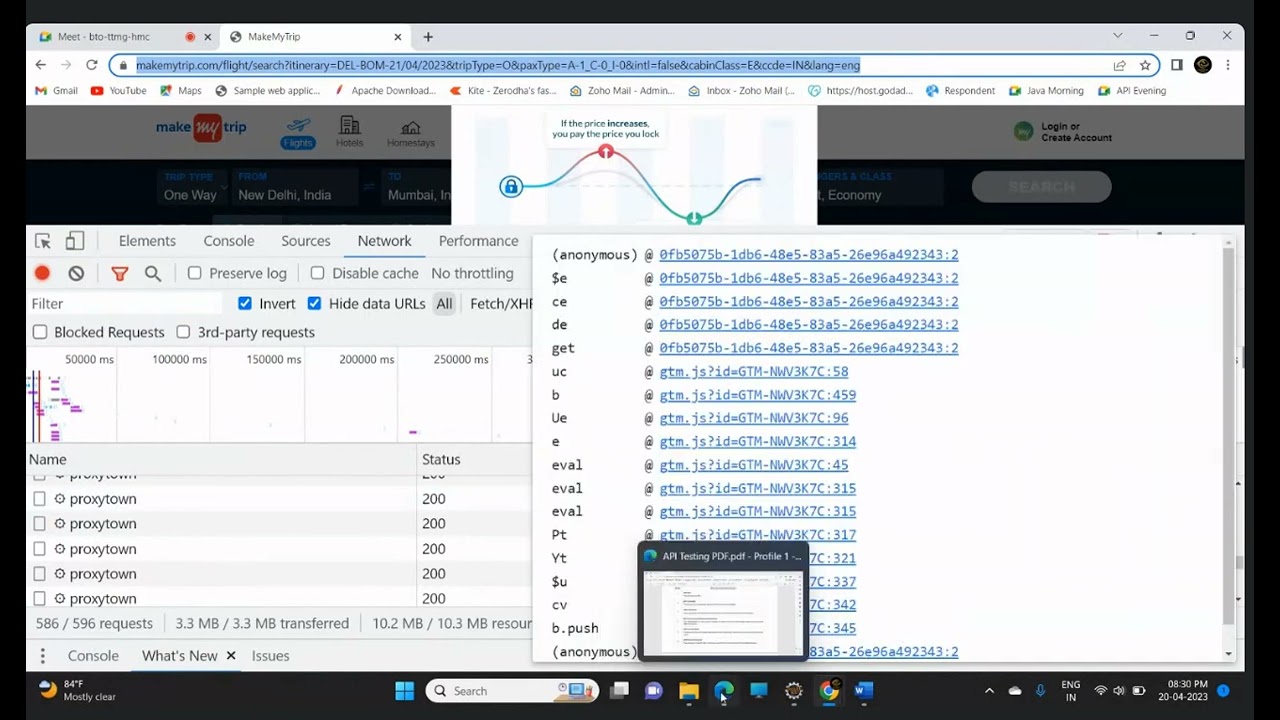The width and height of the screenshot is (1280, 720).
Task: Go back in the browser
Action: [x=41, y=65]
